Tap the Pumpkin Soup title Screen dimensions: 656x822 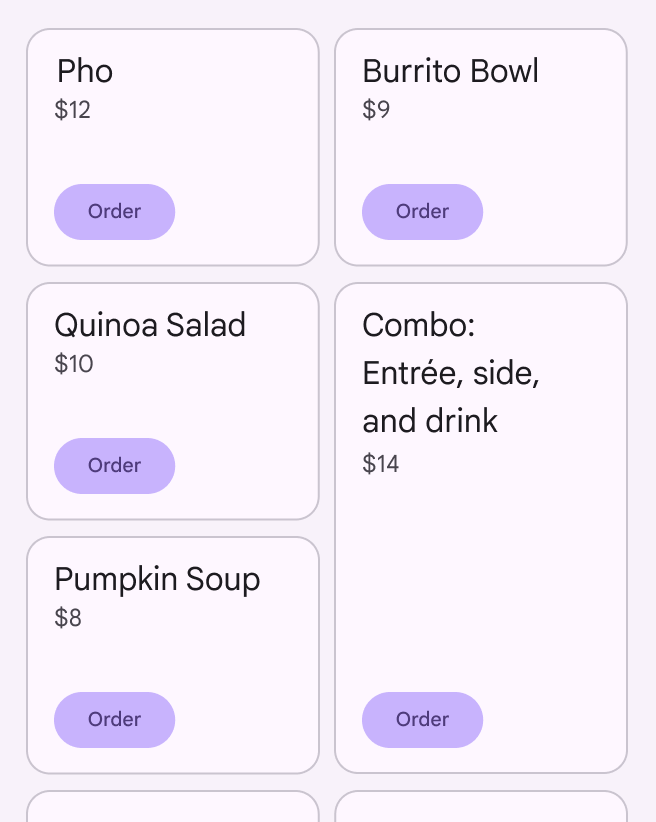tap(157, 579)
